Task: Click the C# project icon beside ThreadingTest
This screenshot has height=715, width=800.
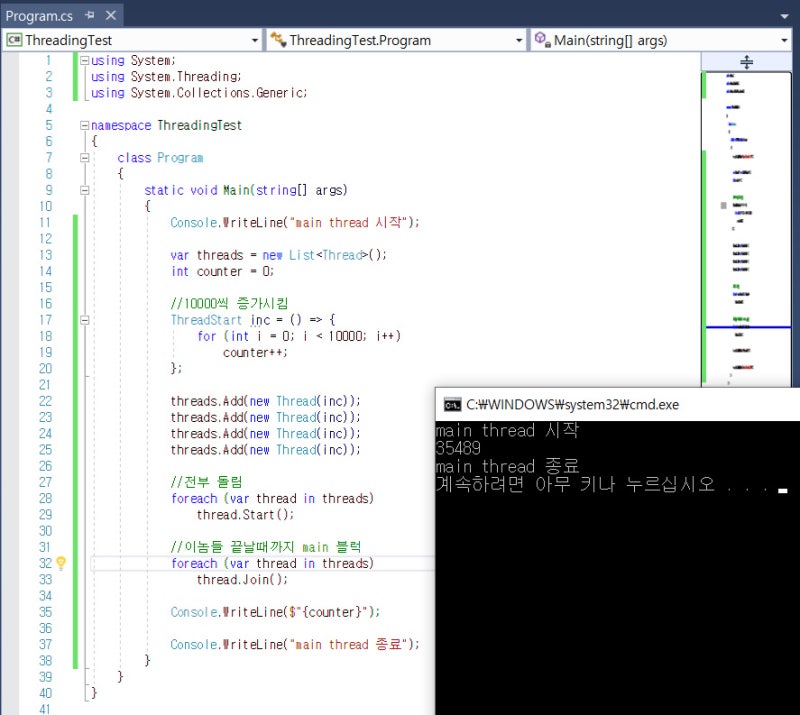Action: tap(14, 40)
